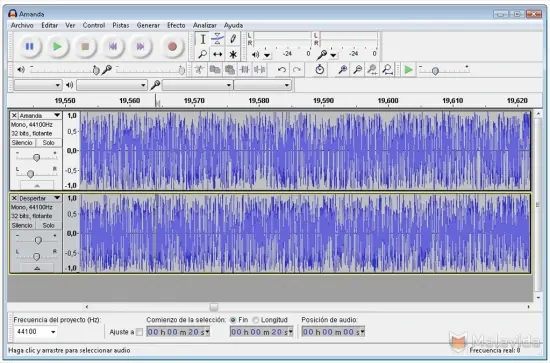550x363 pixels.
Task: Close the Amanda track with its X
Action: (x=14, y=115)
